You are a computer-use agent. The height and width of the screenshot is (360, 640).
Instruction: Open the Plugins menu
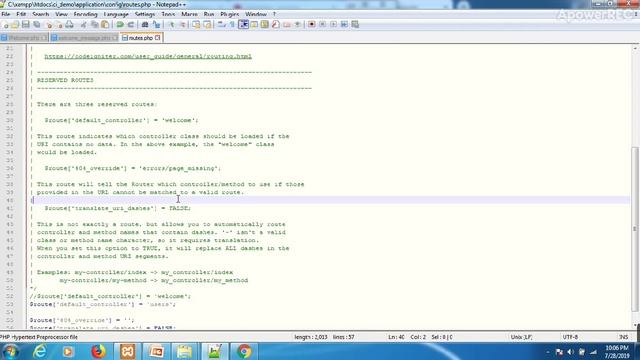point(229,14)
